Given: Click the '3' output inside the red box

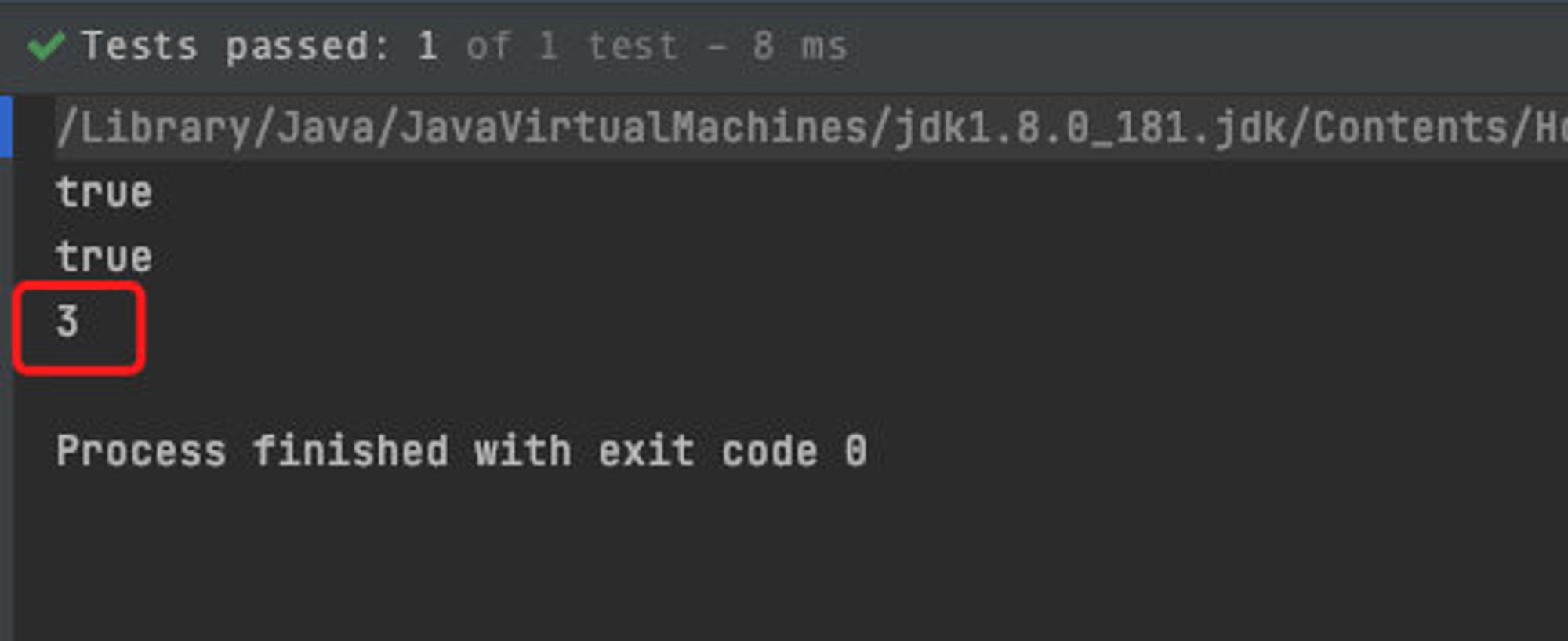Looking at the screenshot, I should tap(67, 322).
